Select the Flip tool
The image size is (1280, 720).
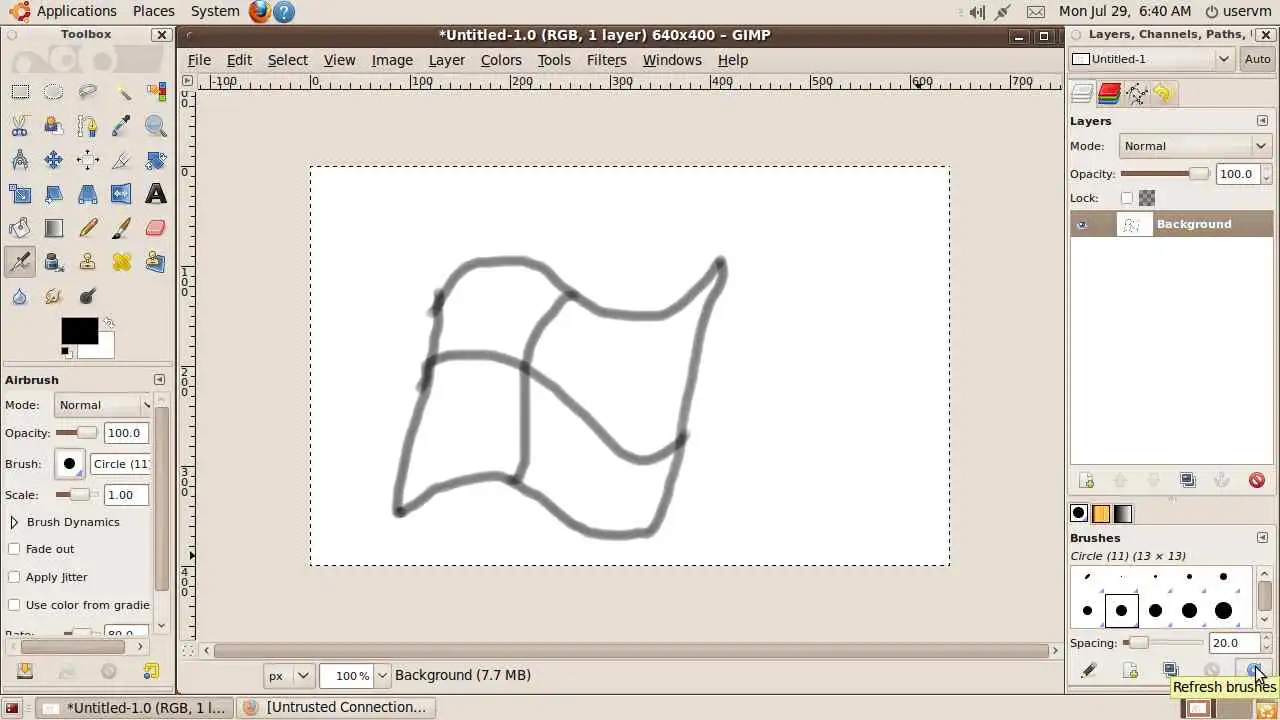tap(122, 194)
